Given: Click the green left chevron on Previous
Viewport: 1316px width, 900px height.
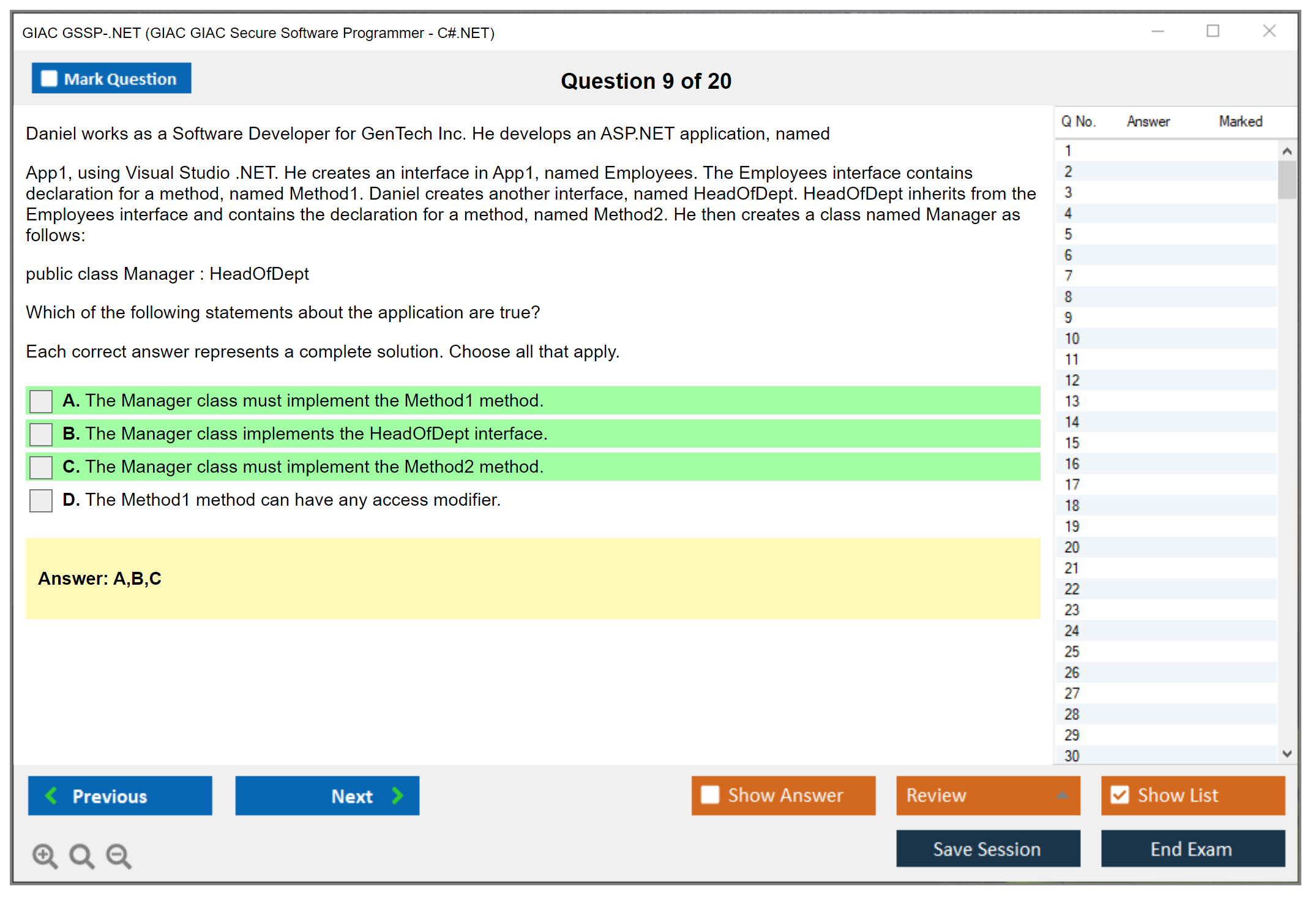Looking at the screenshot, I should click(51, 795).
